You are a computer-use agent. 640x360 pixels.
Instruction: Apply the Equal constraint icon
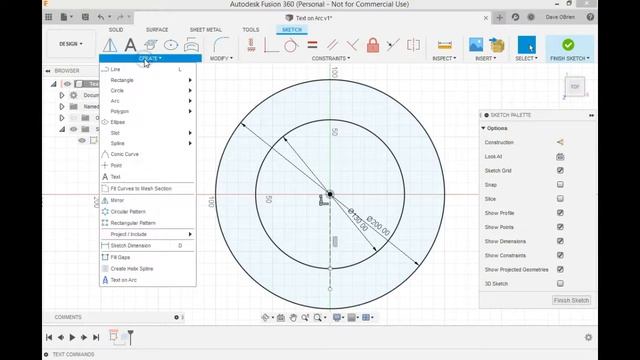point(312,45)
